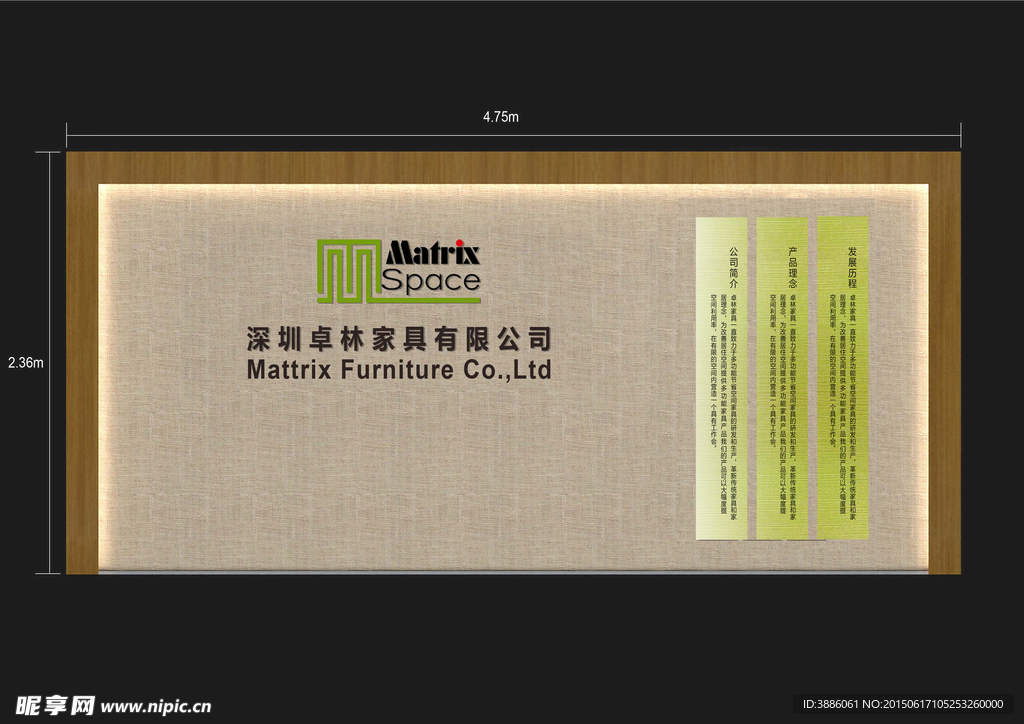
Task: Click the paragraph under "公司简介" heading
Action: tap(724, 407)
